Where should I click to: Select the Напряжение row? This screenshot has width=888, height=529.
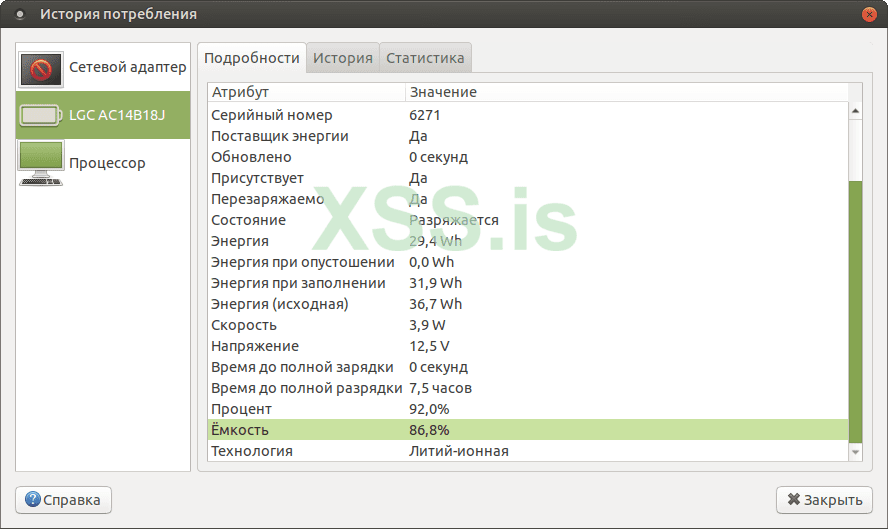[x=528, y=346]
